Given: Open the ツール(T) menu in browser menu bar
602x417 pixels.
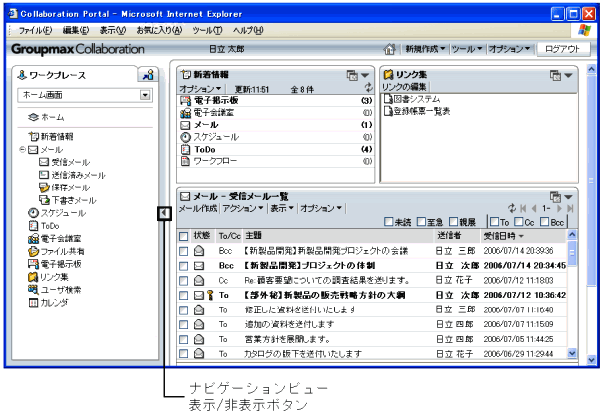Looking at the screenshot, I should (207, 31).
